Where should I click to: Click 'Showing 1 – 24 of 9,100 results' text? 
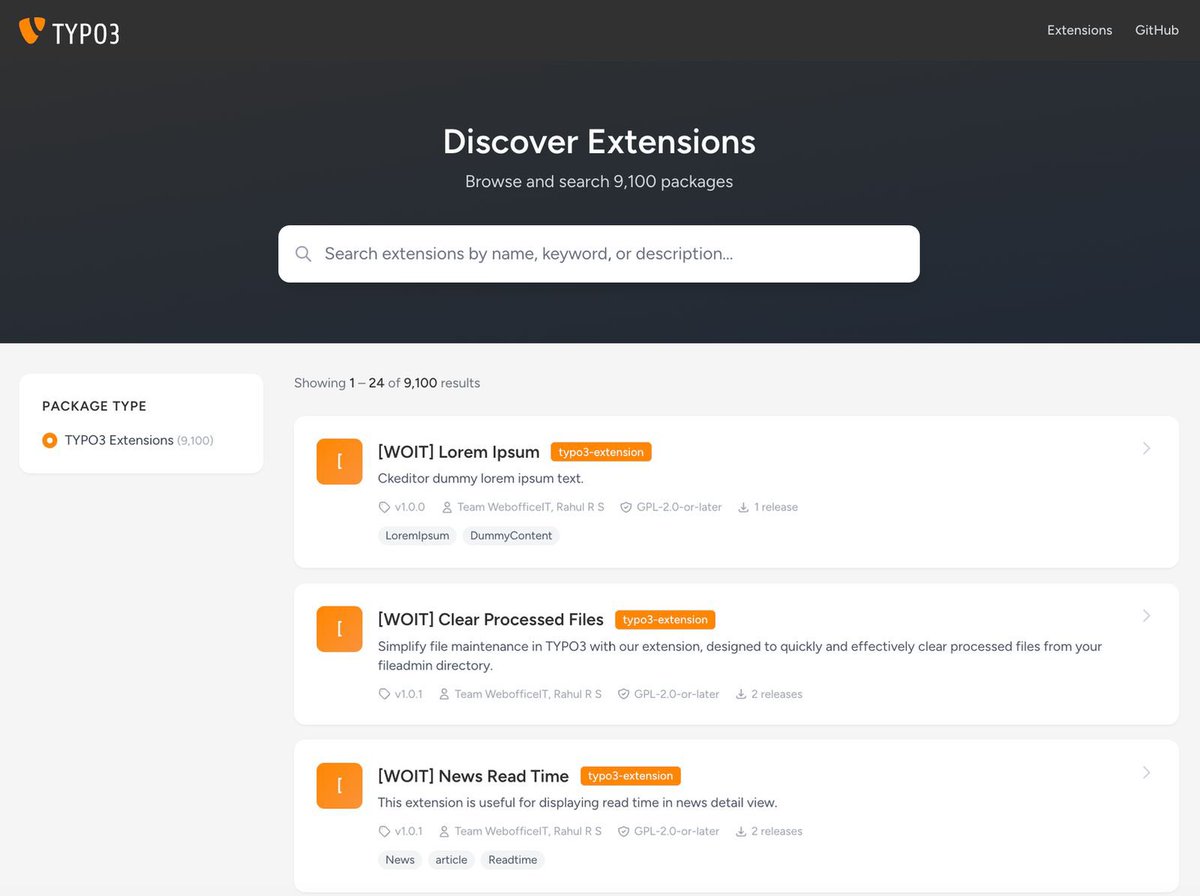coord(387,383)
